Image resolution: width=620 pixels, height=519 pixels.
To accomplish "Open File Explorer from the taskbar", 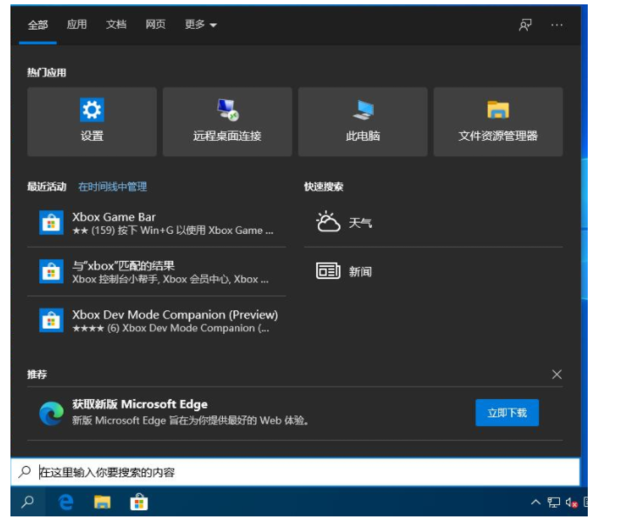I will 102,502.
